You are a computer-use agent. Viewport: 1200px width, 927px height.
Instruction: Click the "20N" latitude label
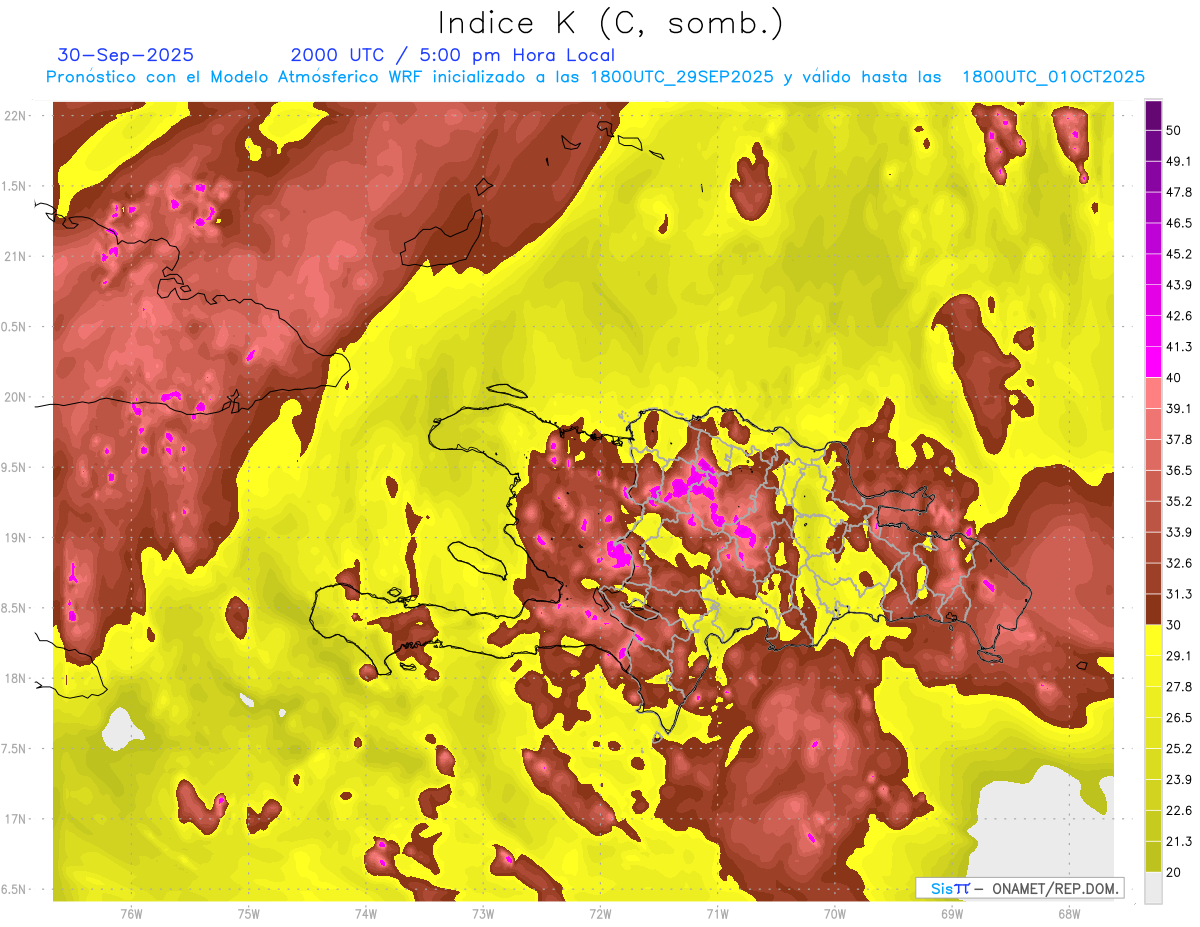pos(17,397)
